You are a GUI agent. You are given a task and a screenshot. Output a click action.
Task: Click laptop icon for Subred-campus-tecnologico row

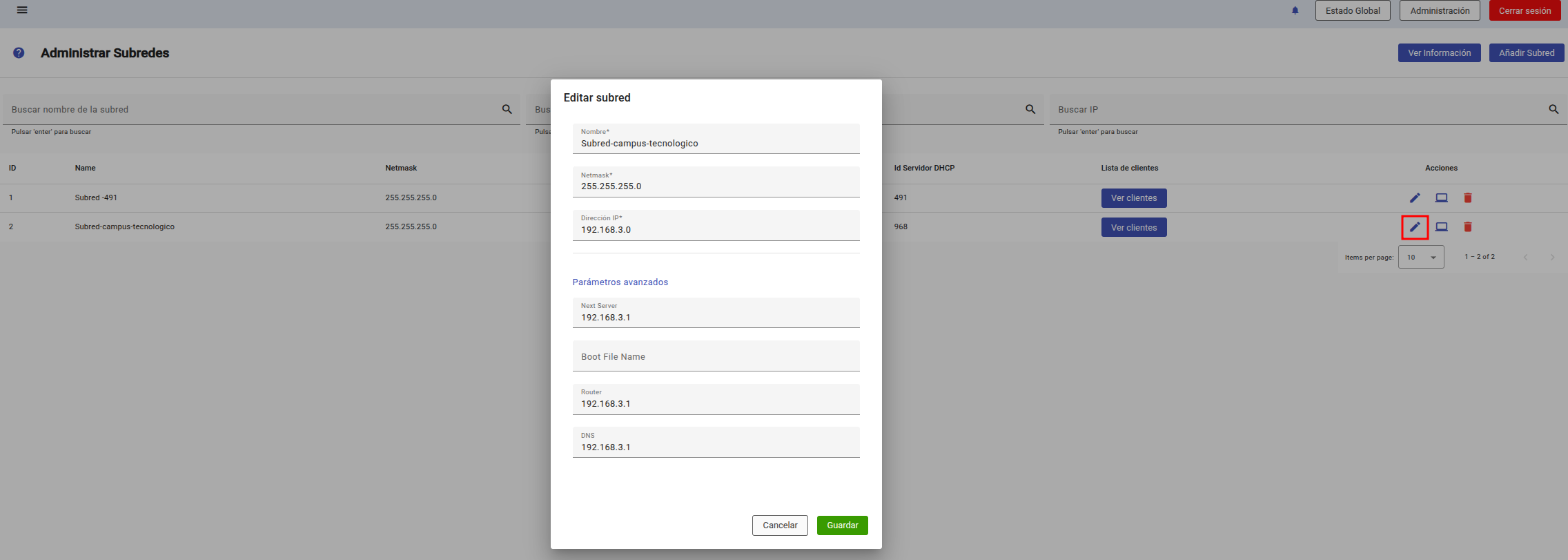[1442, 227]
